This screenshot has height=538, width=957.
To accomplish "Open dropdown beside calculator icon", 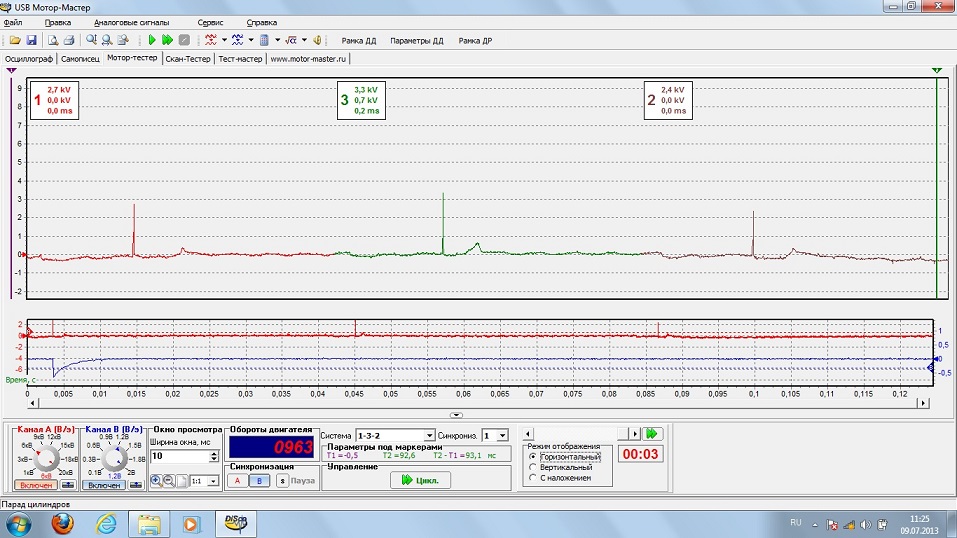I will point(278,40).
